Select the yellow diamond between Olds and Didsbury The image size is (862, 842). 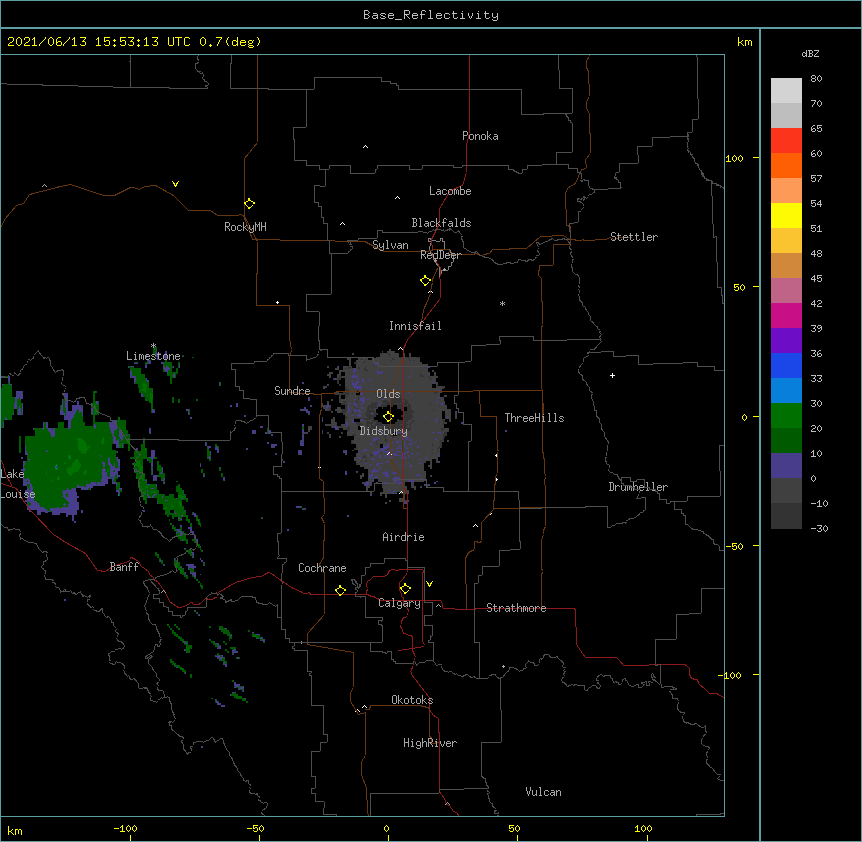point(388,416)
